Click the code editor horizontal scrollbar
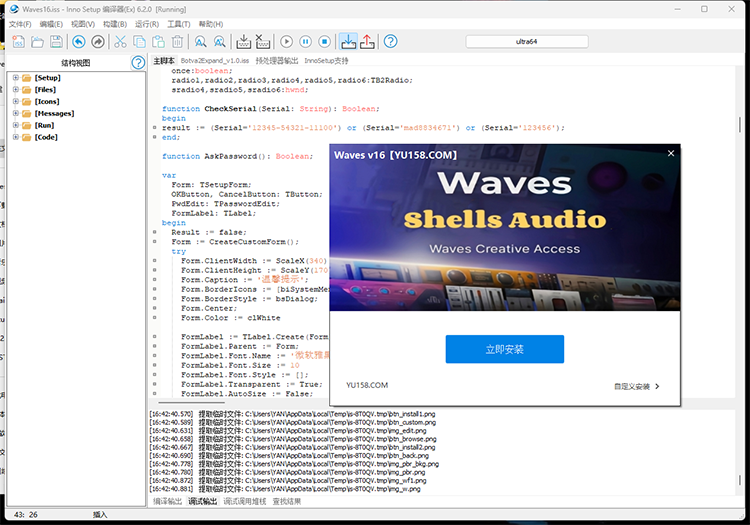 tap(191, 403)
